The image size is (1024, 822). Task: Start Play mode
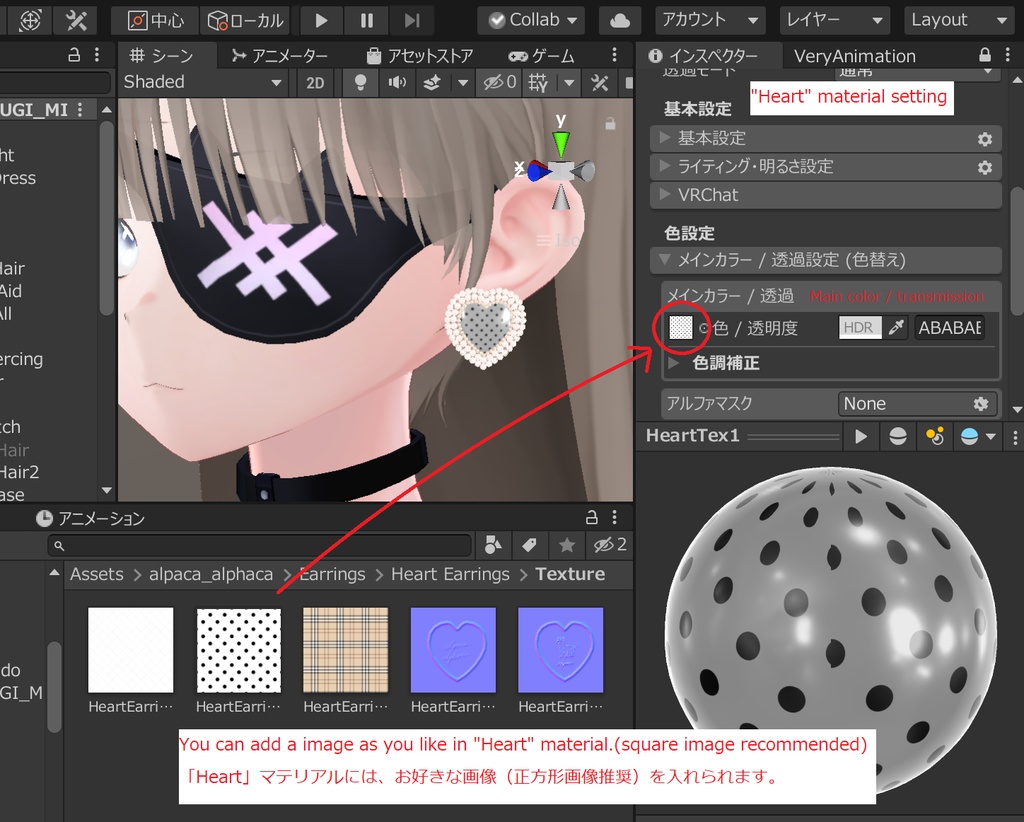click(321, 21)
